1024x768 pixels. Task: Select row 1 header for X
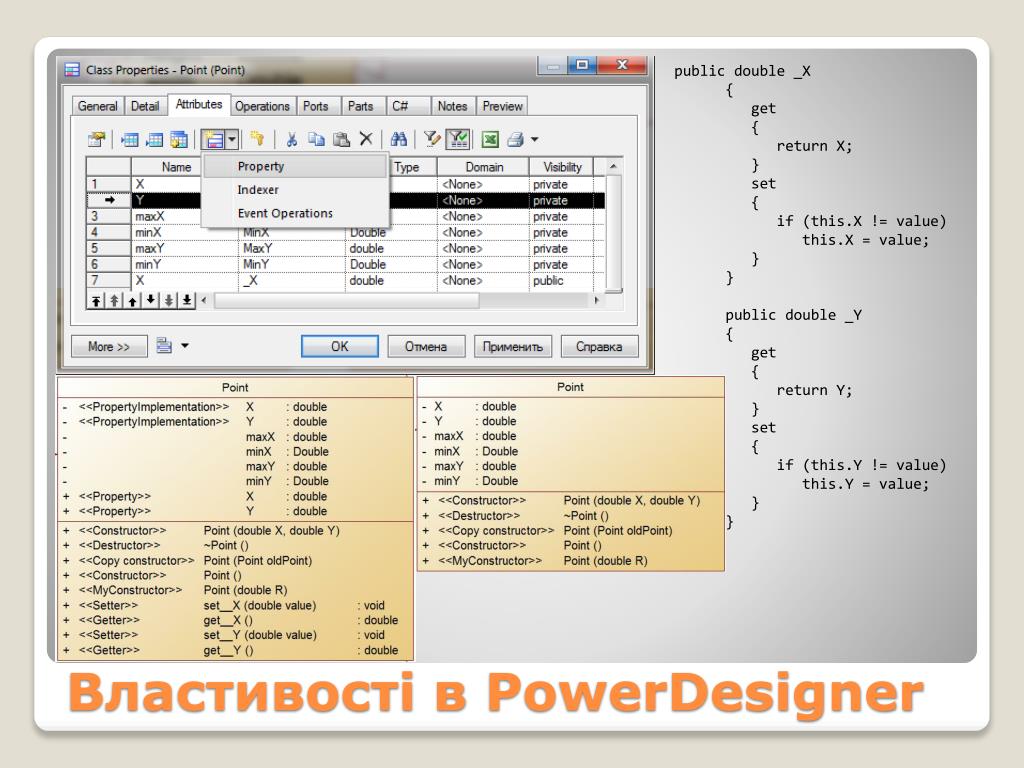(x=108, y=184)
